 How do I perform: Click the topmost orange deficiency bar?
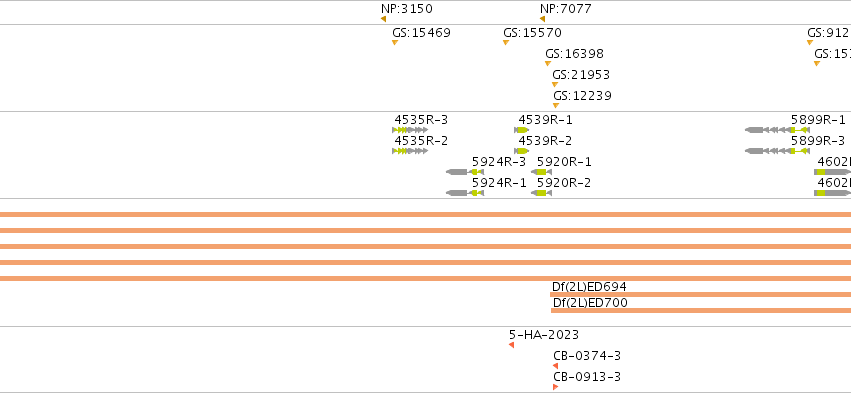click(426, 214)
